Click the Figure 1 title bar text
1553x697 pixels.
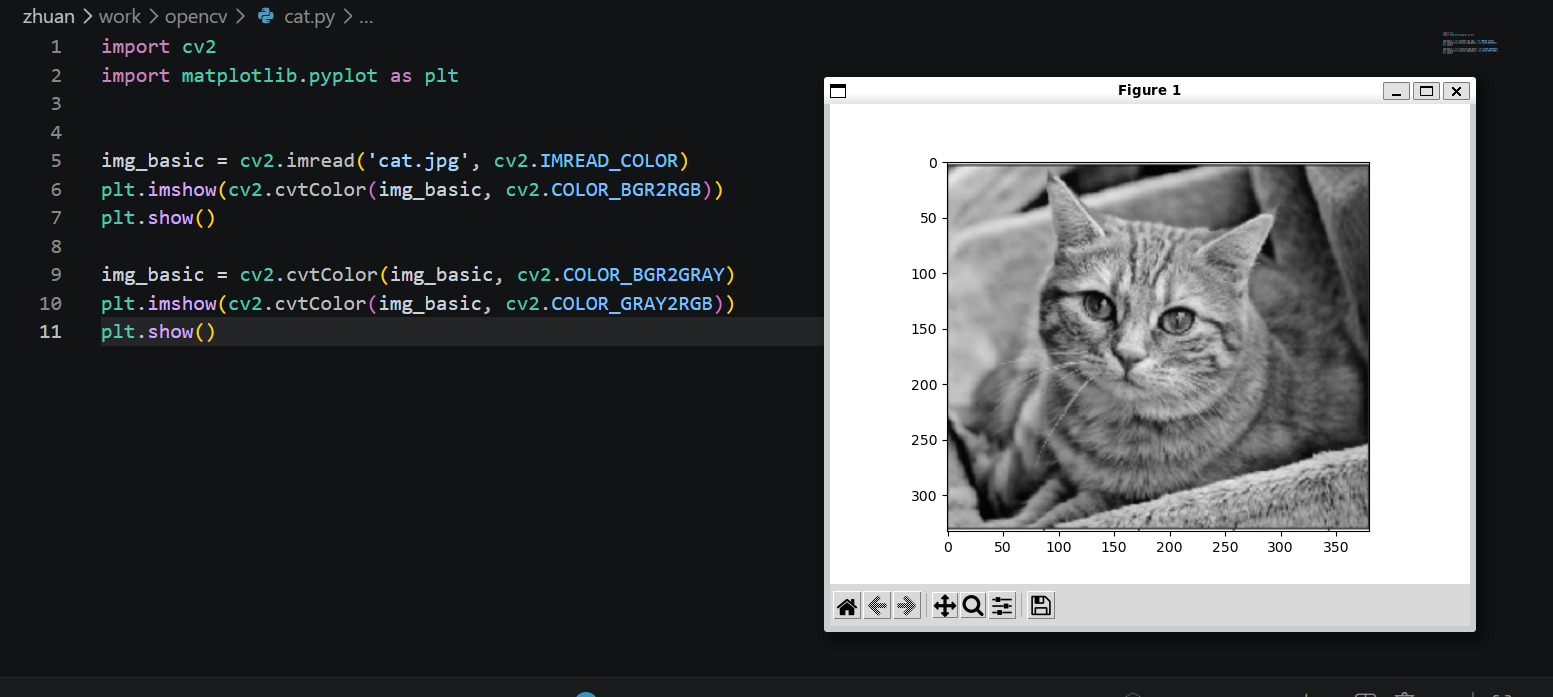(x=1149, y=91)
